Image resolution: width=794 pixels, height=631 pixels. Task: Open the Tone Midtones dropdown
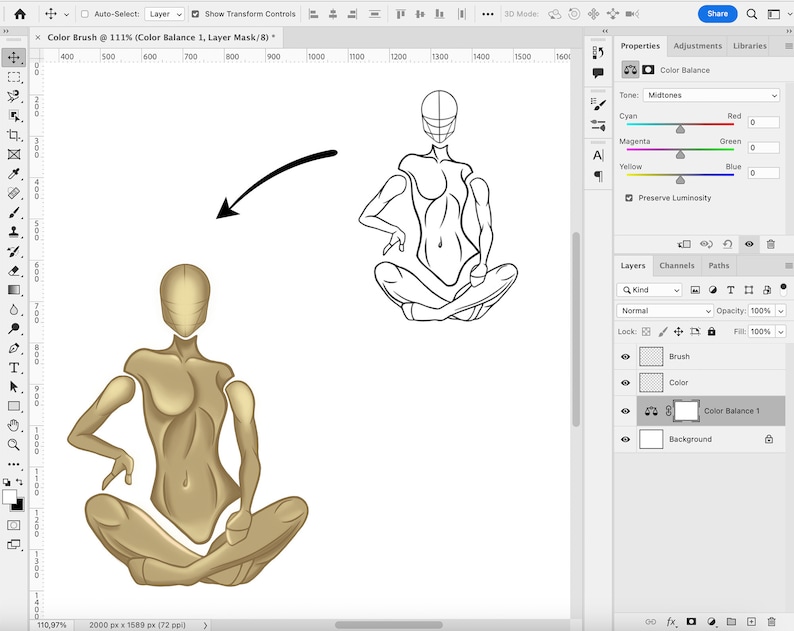[x=711, y=95]
